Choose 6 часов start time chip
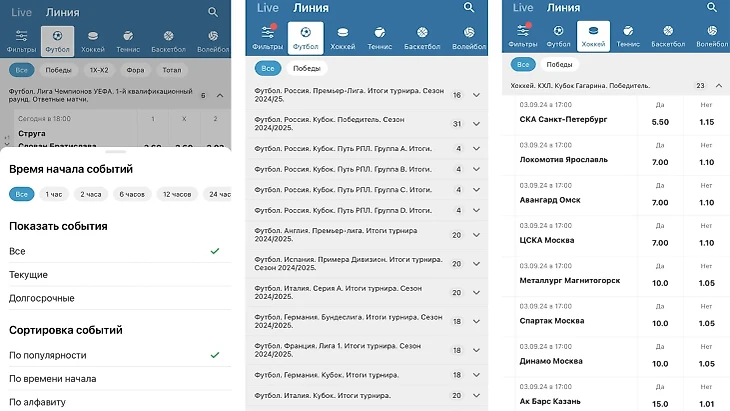Image resolution: width=730 pixels, height=411 pixels. tap(132, 194)
